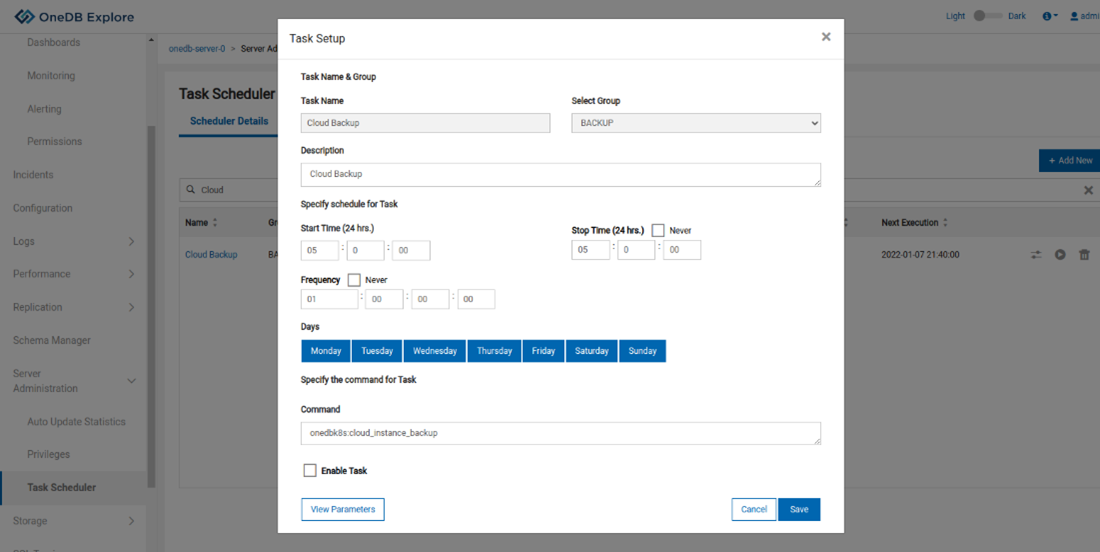This screenshot has height=552, width=1100.
Task: Tick the Enable Task checkbox
Action: [x=310, y=470]
